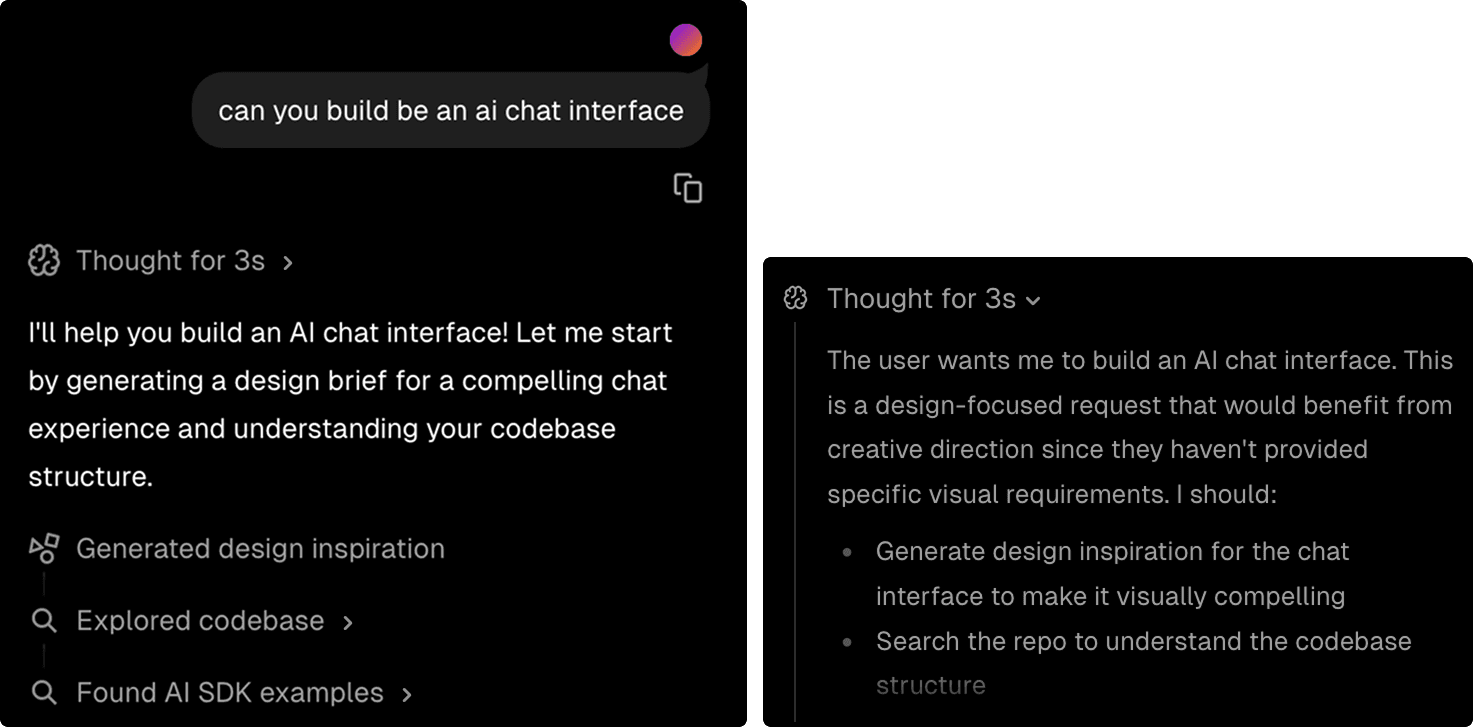Toggle visibility of the thinking details
Viewport: 1473px width, 727px height.
pos(1033,300)
